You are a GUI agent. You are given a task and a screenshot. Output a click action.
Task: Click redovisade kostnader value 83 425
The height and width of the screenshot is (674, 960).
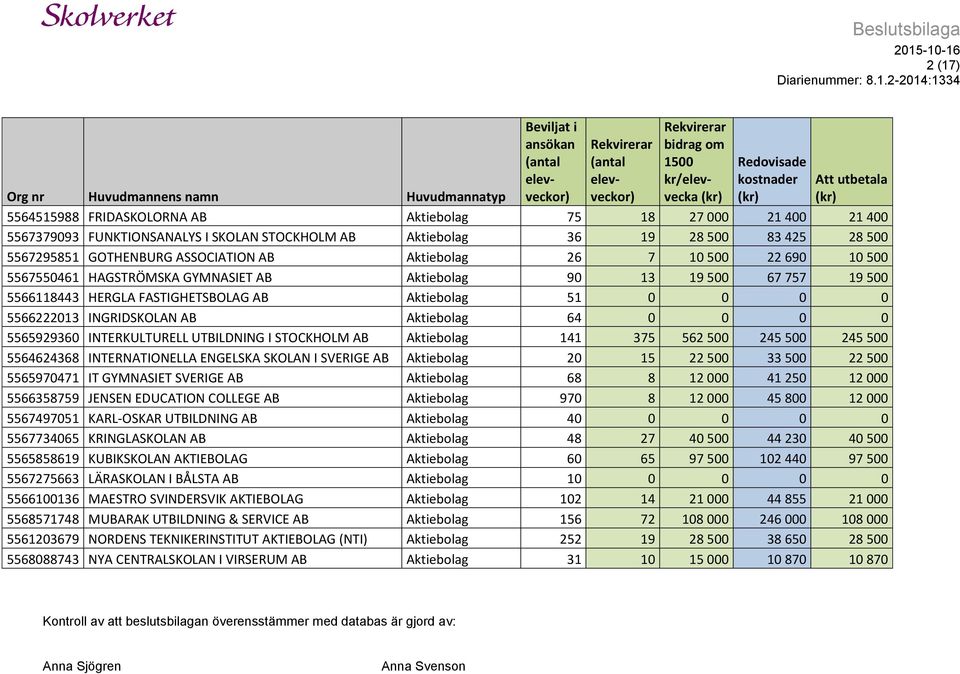point(786,237)
